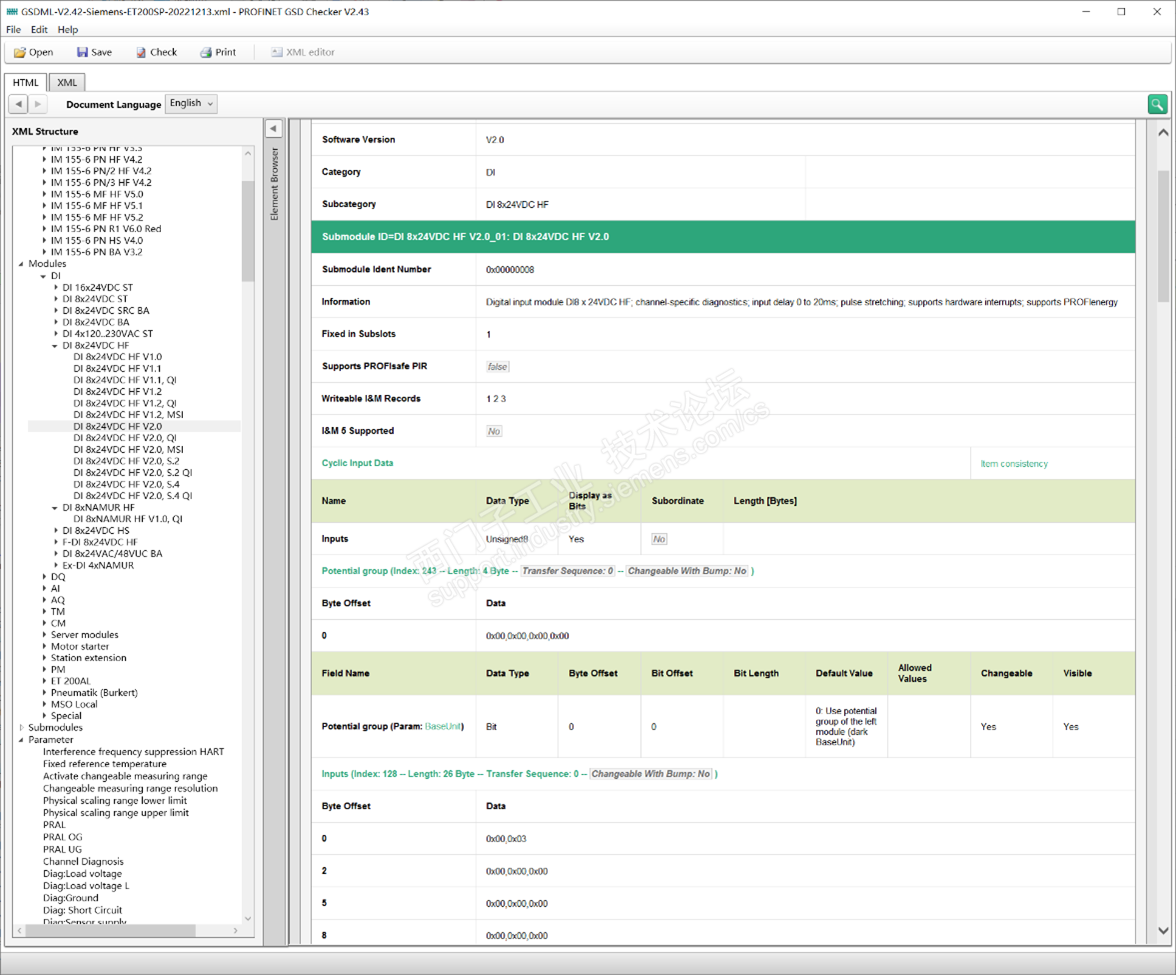Screen dimensions: 1176x975
Task: Collapse the Element Browser panel arrow
Action: coord(273,129)
